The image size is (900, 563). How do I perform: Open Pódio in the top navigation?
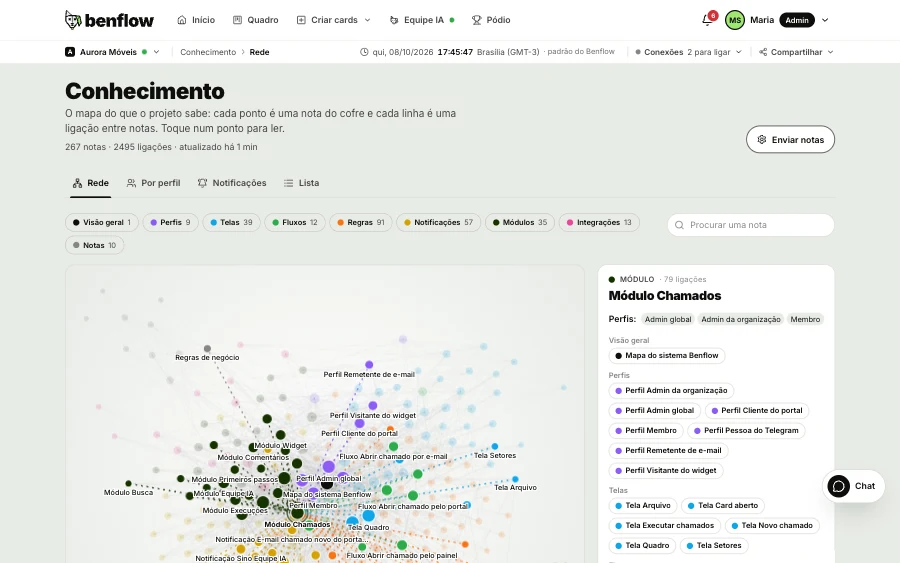[x=491, y=20]
